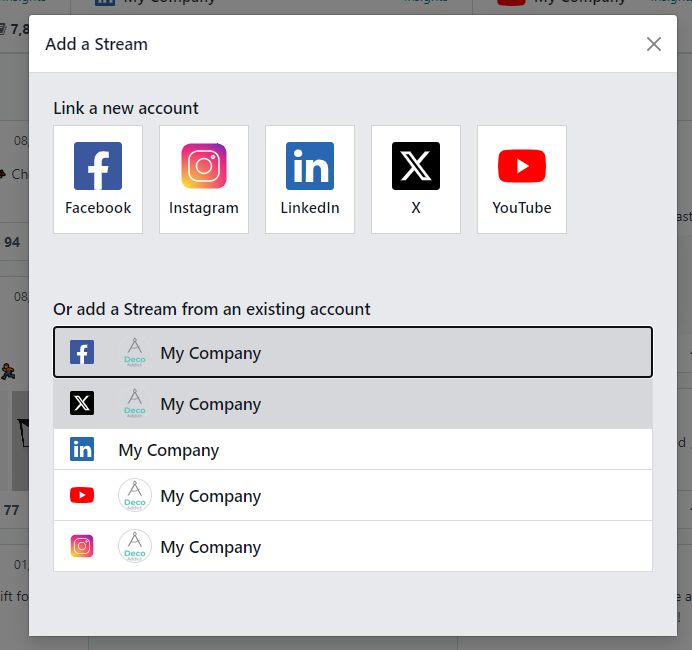The height and width of the screenshot is (650, 692).
Task: Click the 'Facebook' label under new account
Action: (x=98, y=208)
